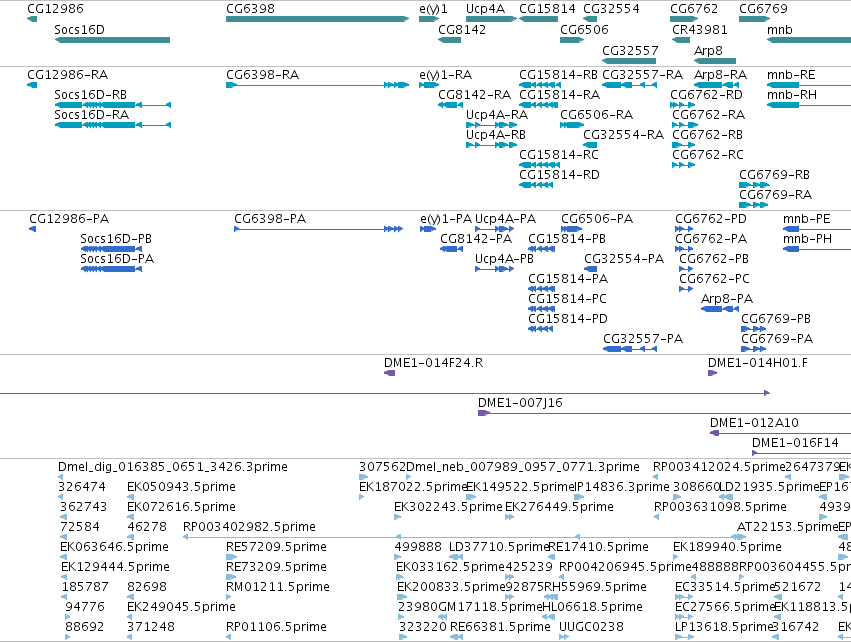The image size is (851, 642).
Task: Select the mnb-RE transcript
Action: 809,85
